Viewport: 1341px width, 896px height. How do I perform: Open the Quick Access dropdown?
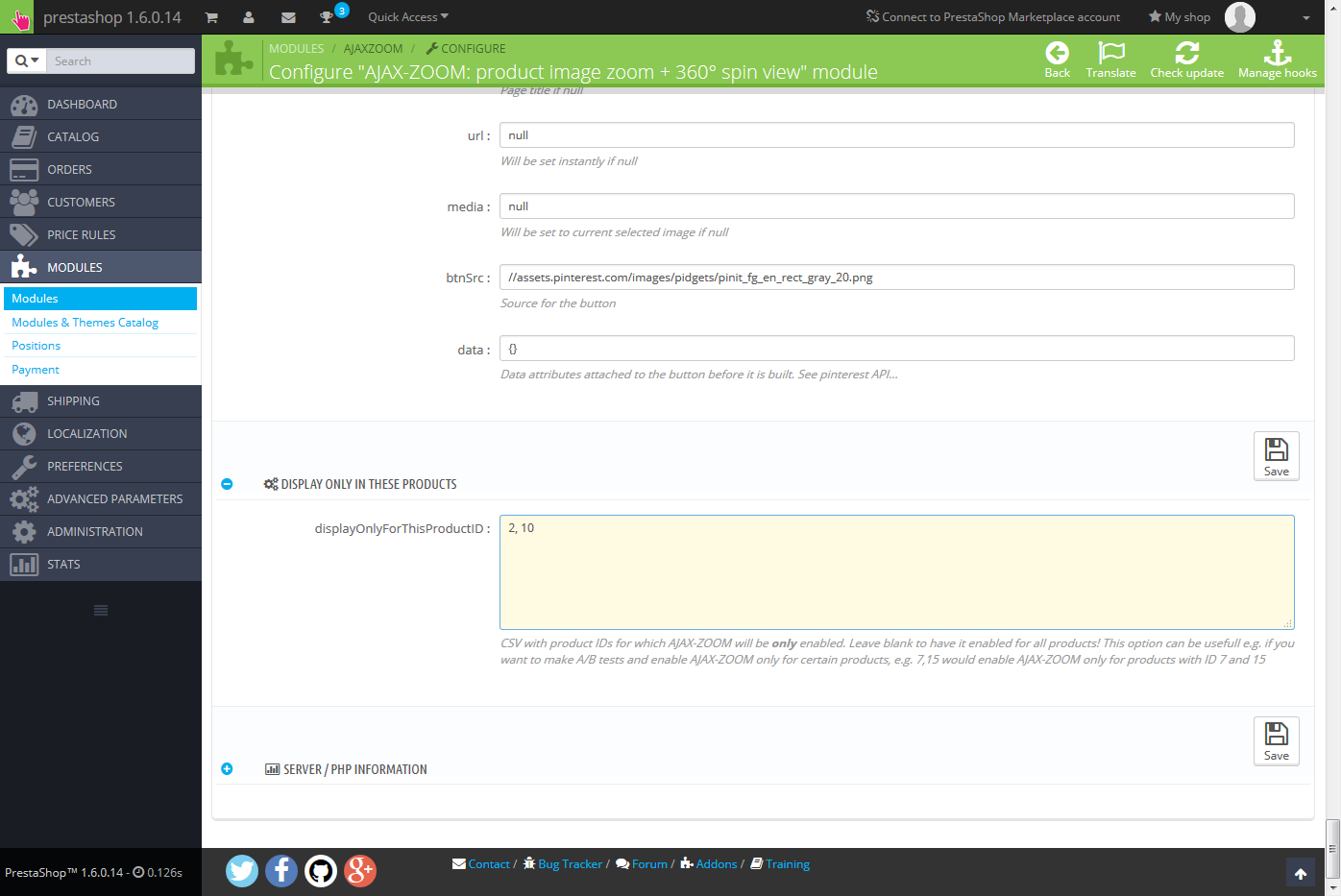coord(408,17)
